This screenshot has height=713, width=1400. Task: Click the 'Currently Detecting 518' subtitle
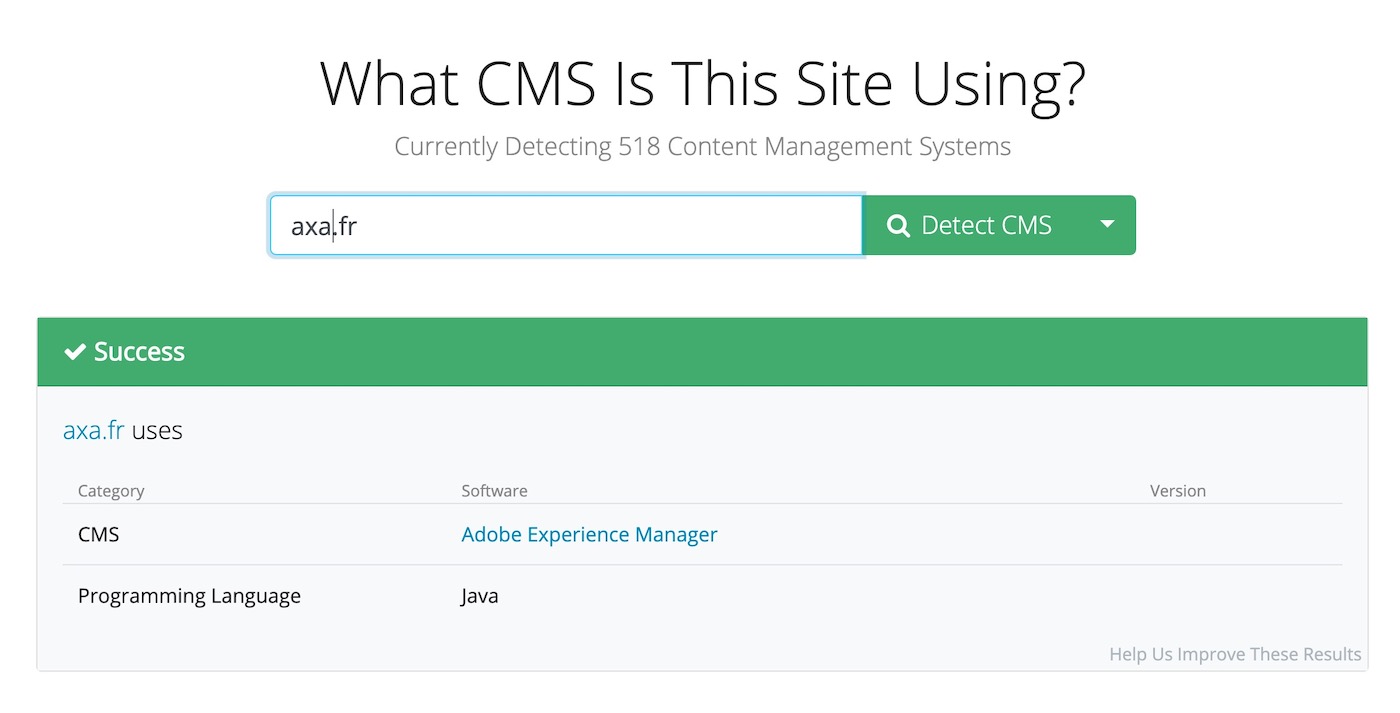click(702, 147)
